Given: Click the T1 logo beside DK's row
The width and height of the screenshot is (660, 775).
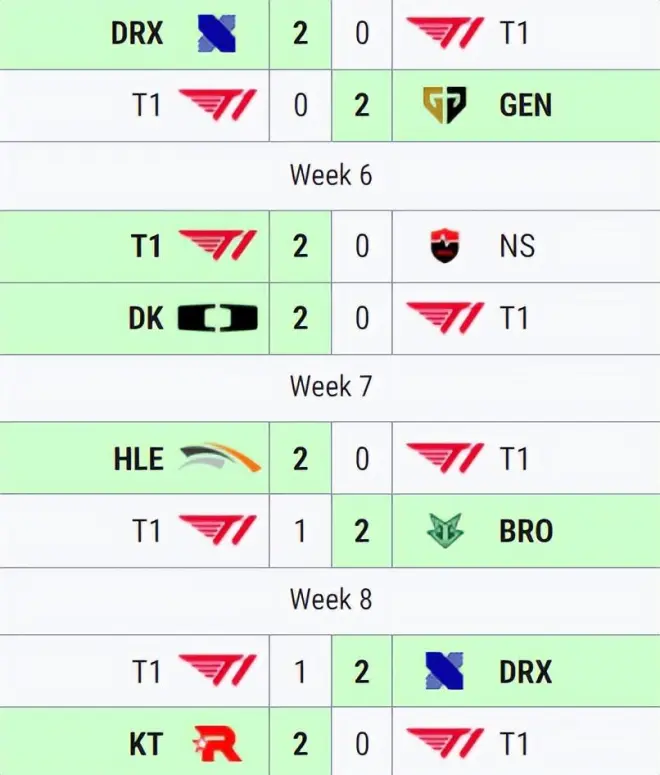Looking at the screenshot, I should 445,318.
